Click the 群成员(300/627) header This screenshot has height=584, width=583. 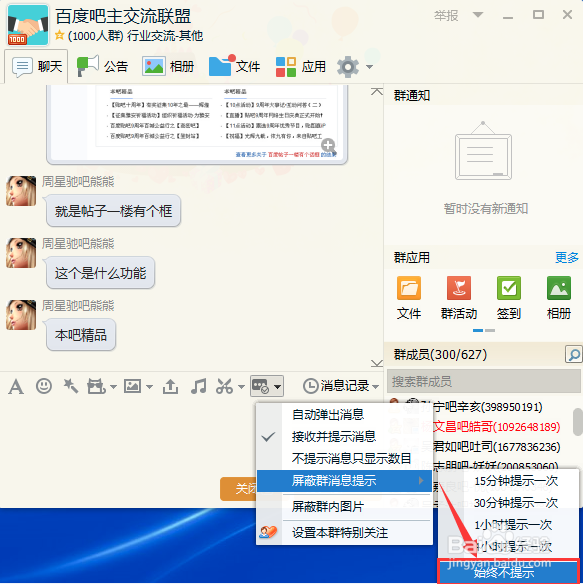440,355
